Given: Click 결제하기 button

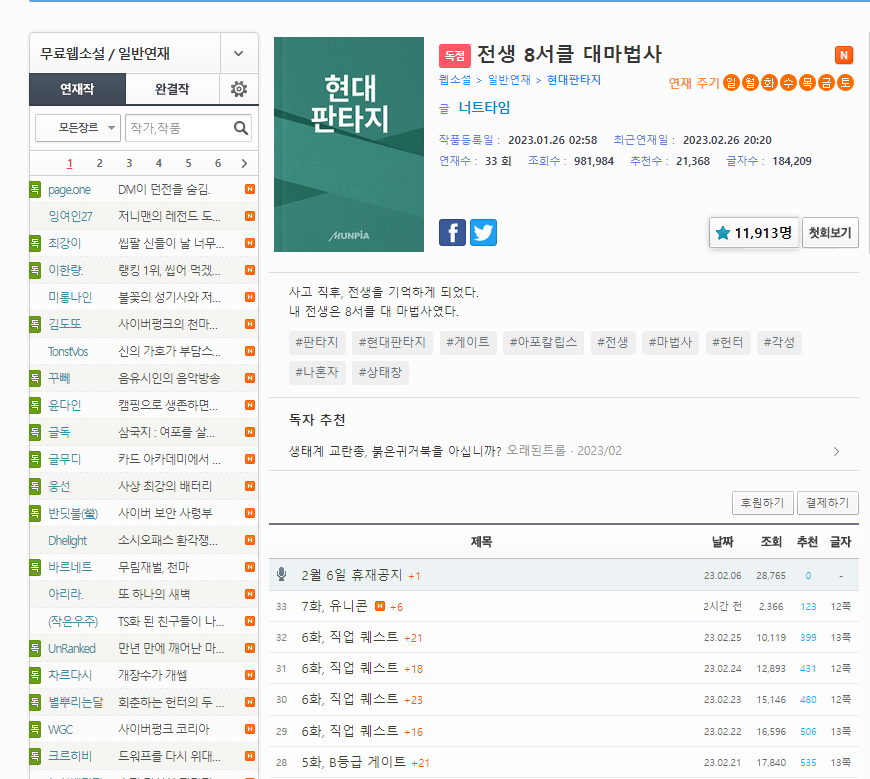Looking at the screenshot, I should 827,503.
